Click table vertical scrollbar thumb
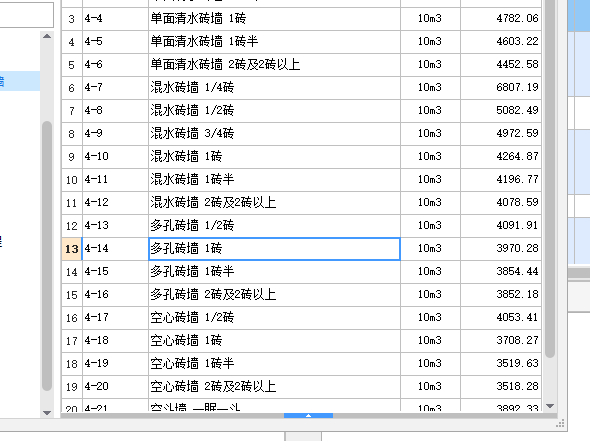This screenshot has width=590, height=441. coord(550,179)
